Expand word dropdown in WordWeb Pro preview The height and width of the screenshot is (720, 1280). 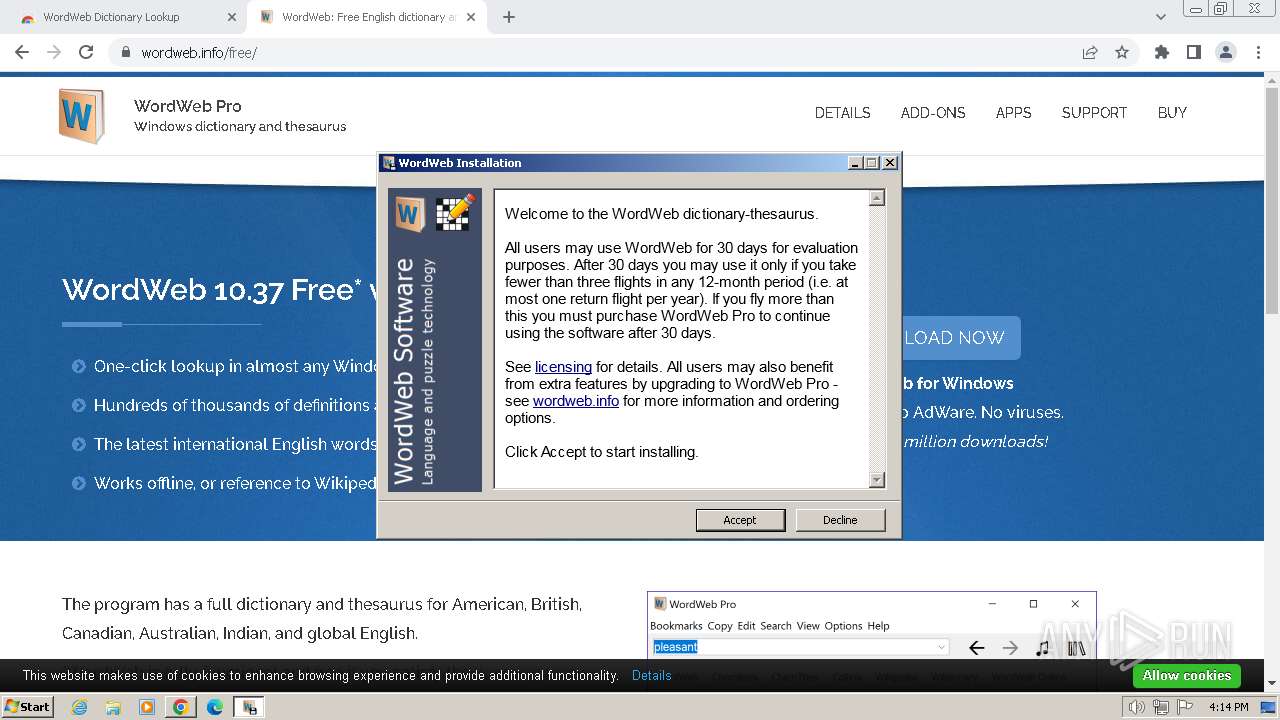[941, 647]
